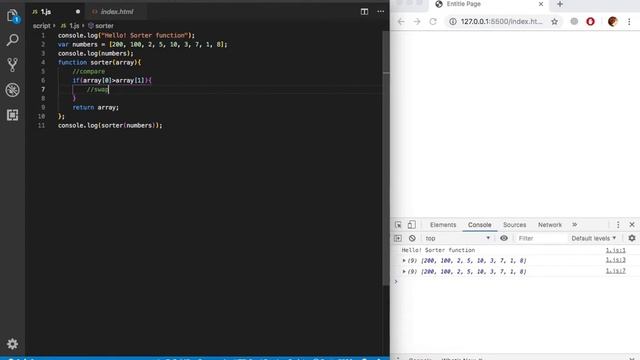Open the Console tab in DevTools
Image resolution: width=640 pixels, height=360 pixels.
(x=480, y=225)
